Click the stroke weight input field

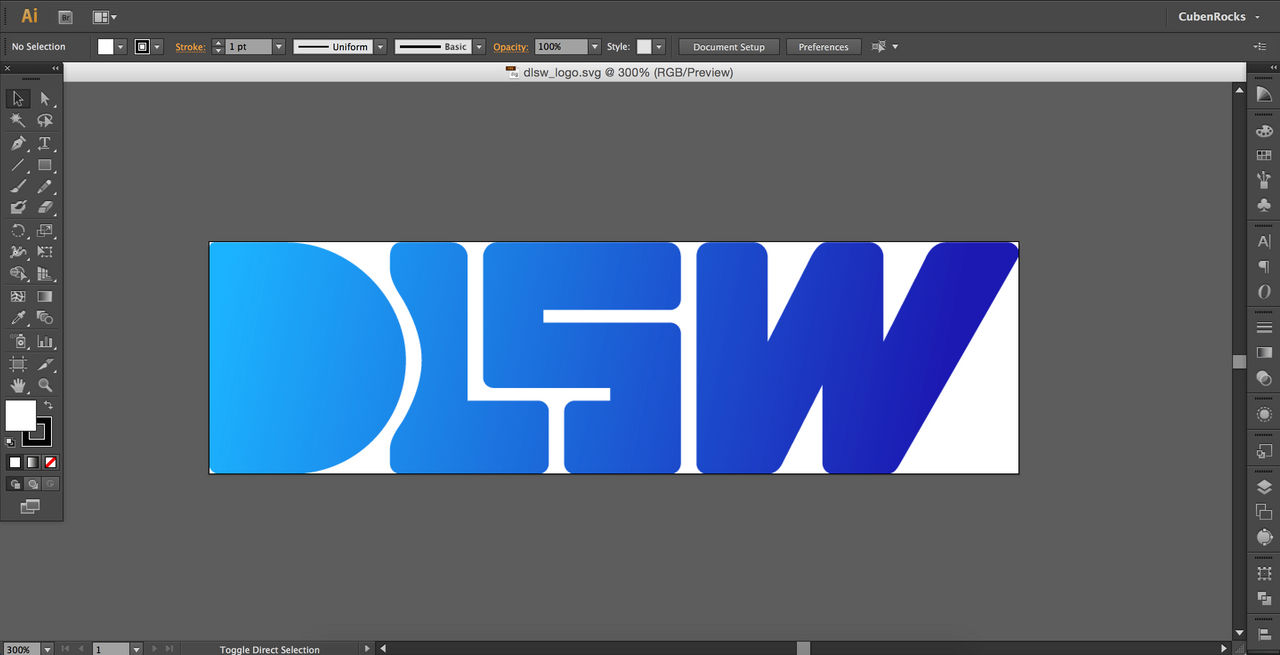point(249,47)
